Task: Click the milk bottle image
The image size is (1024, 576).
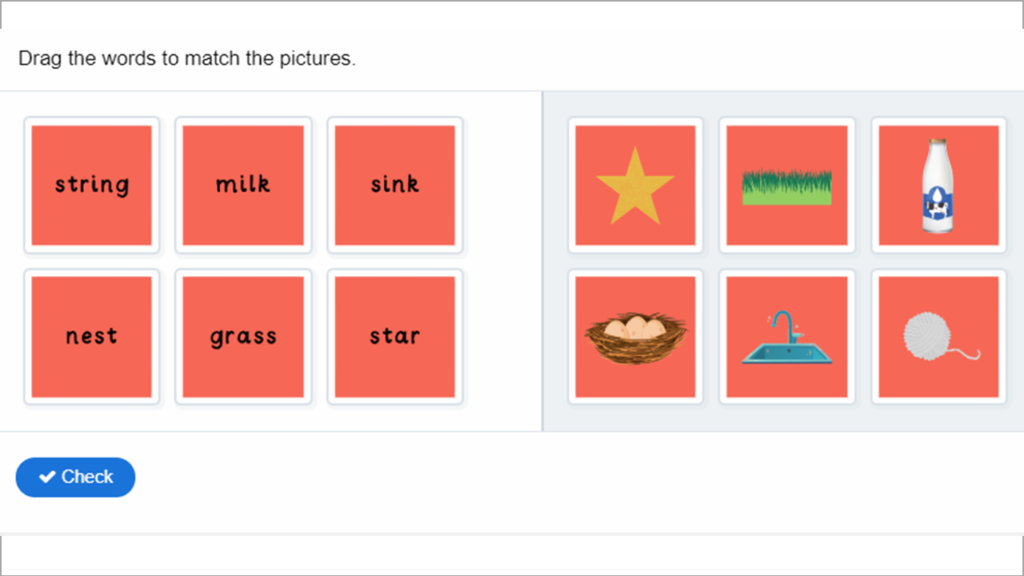Action: tap(938, 185)
